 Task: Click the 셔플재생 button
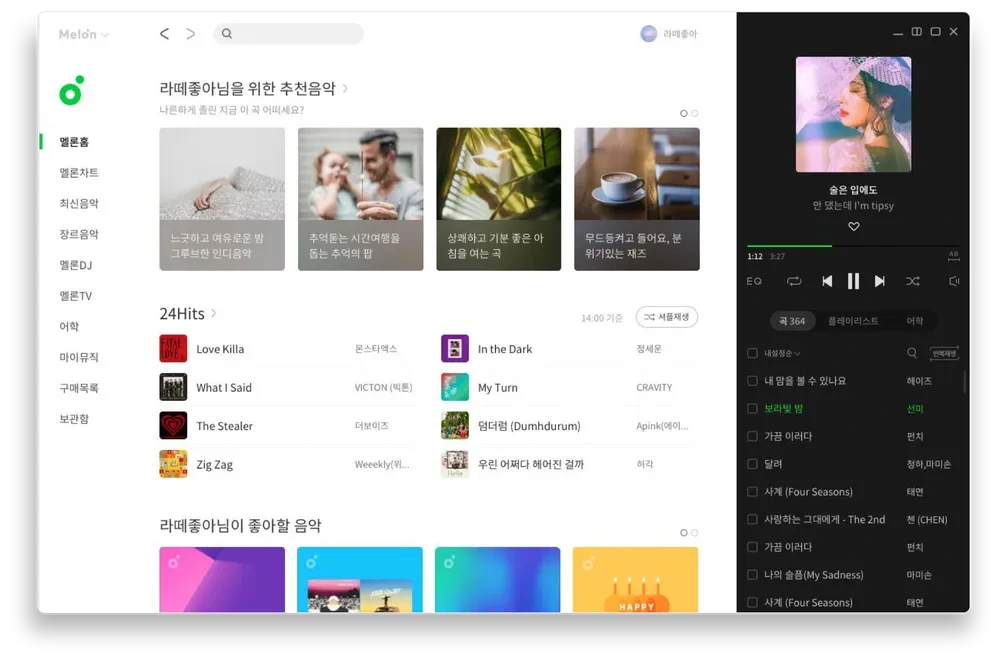point(666,317)
